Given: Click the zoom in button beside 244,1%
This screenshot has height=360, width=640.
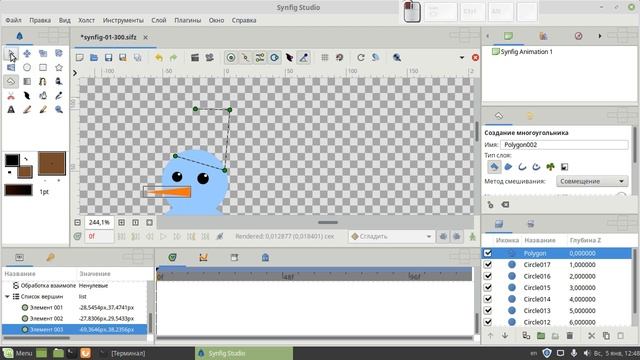Looking at the screenshot, I should (x=121, y=222).
